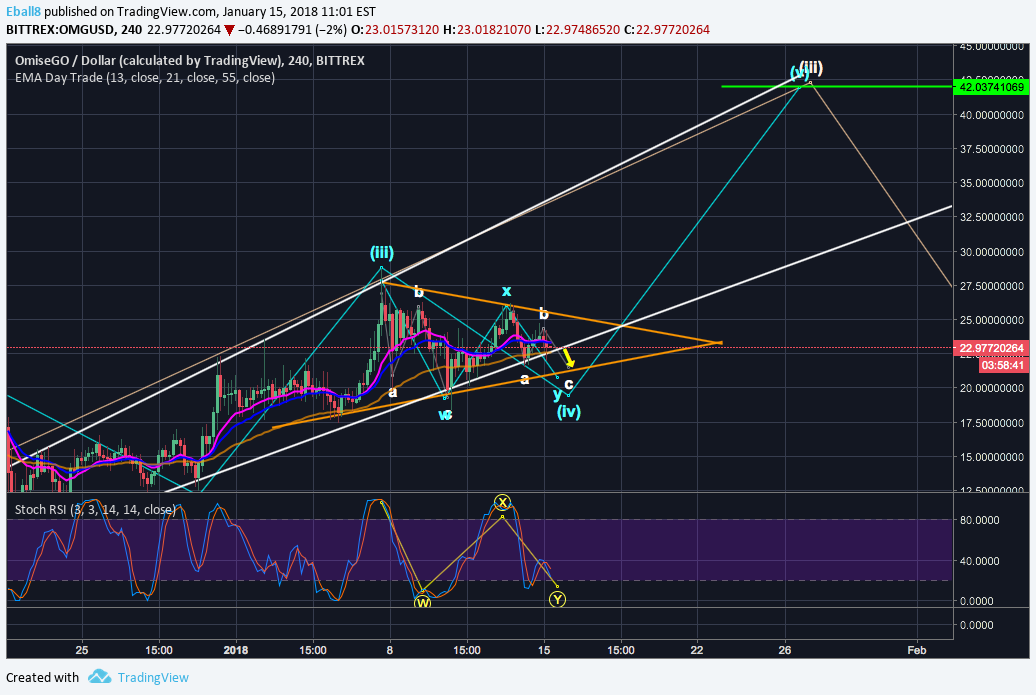Click the green horizontal target line
This screenshot has height=695, width=1036.
[x=836, y=87]
